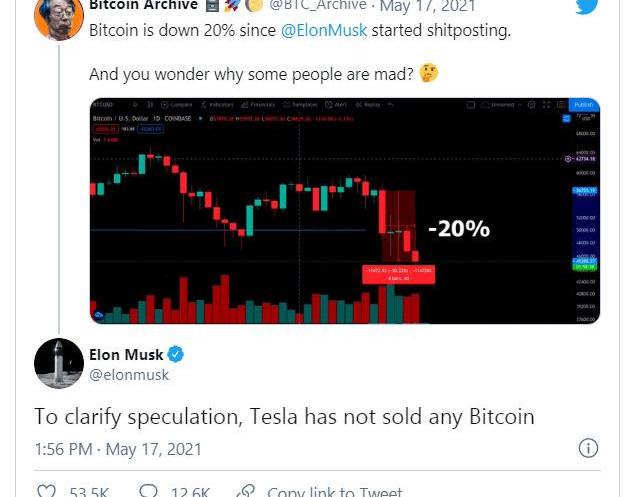
Task: Click the reply speech bubble icon
Action: click(x=149, y=492)
